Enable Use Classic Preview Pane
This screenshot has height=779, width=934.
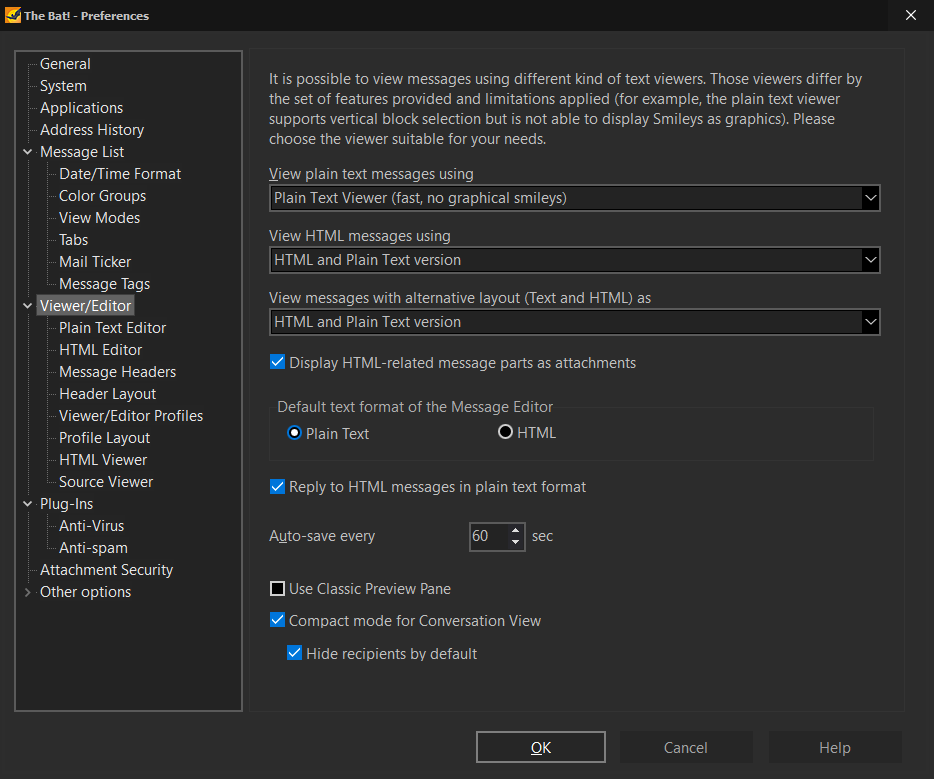[x=278, y=589]
